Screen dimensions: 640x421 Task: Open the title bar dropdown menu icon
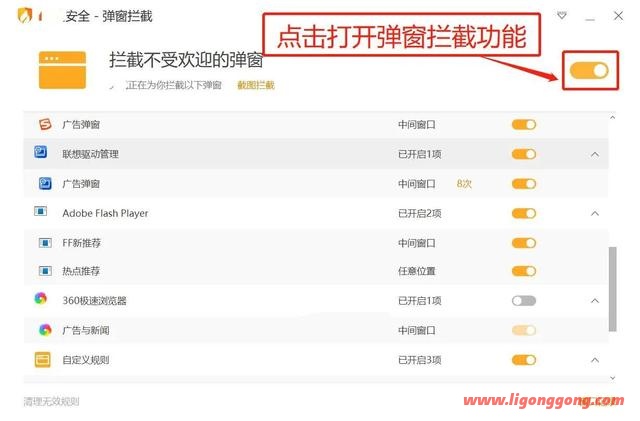tap(562, 16)
